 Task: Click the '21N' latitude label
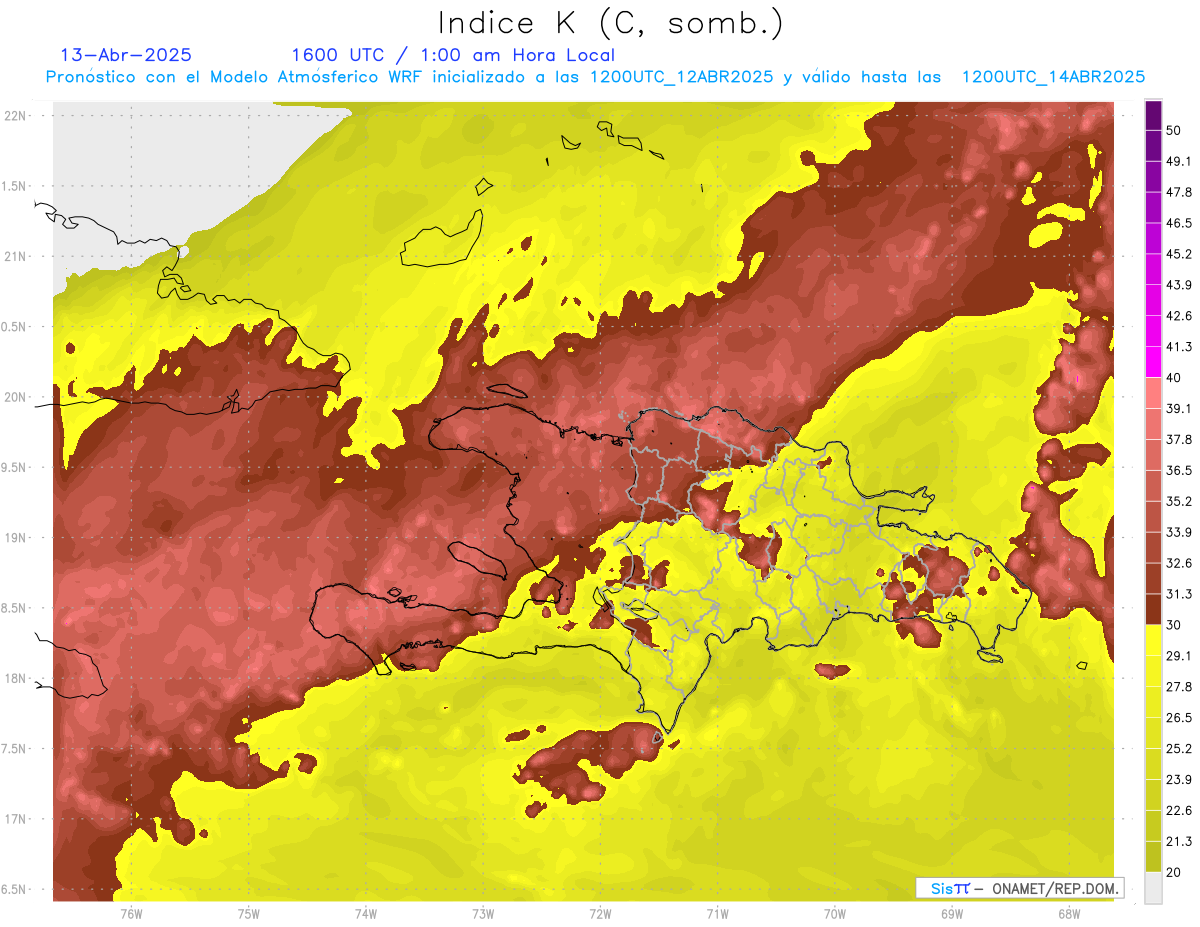tap(16, 256)
